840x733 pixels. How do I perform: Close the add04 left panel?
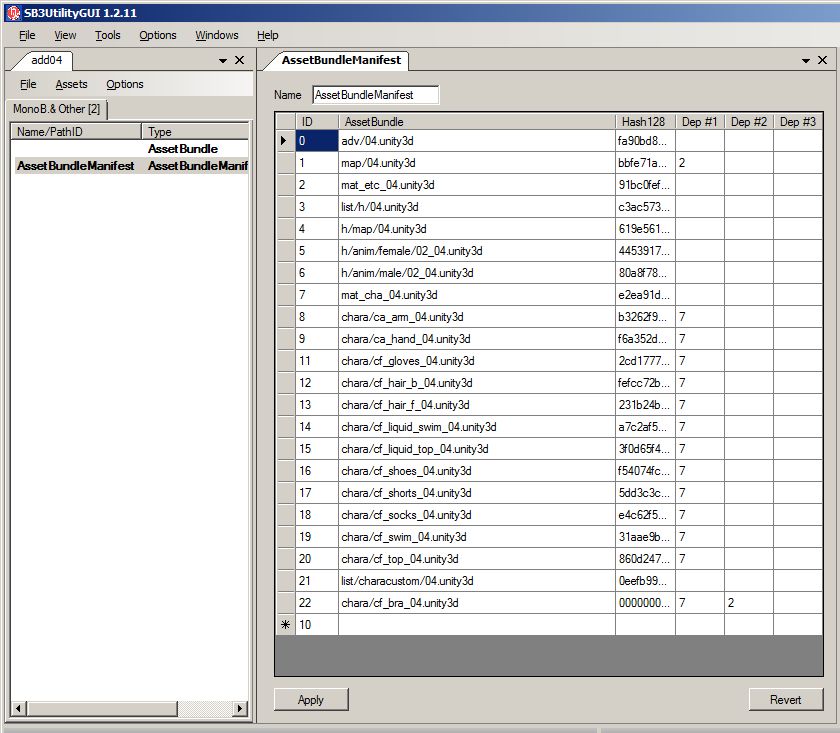click(240, 60)
